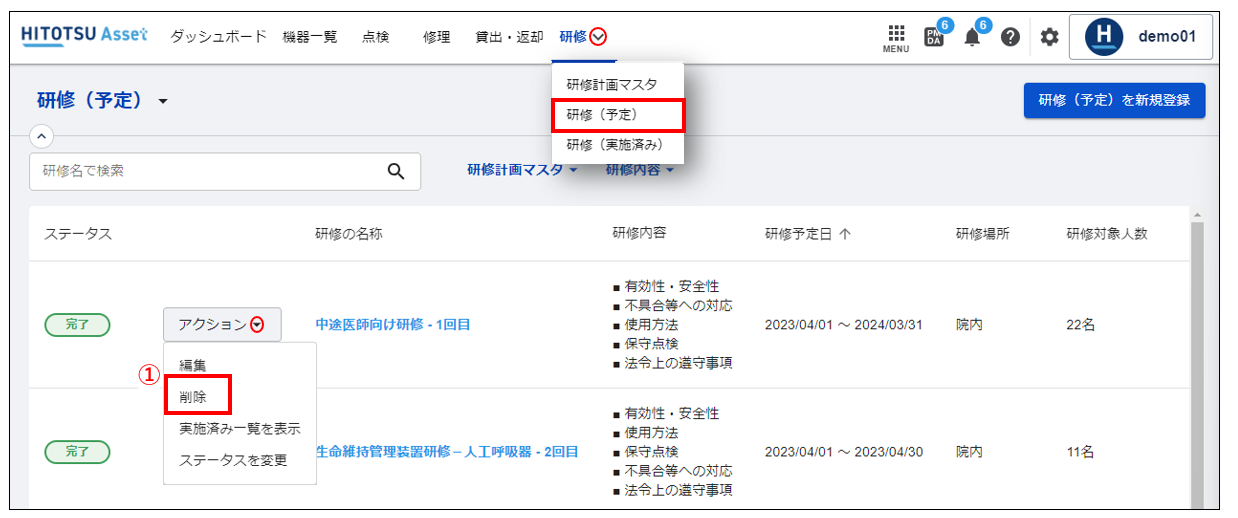Select 研修(実施済み) in the 研修 menu

point(617,144)
